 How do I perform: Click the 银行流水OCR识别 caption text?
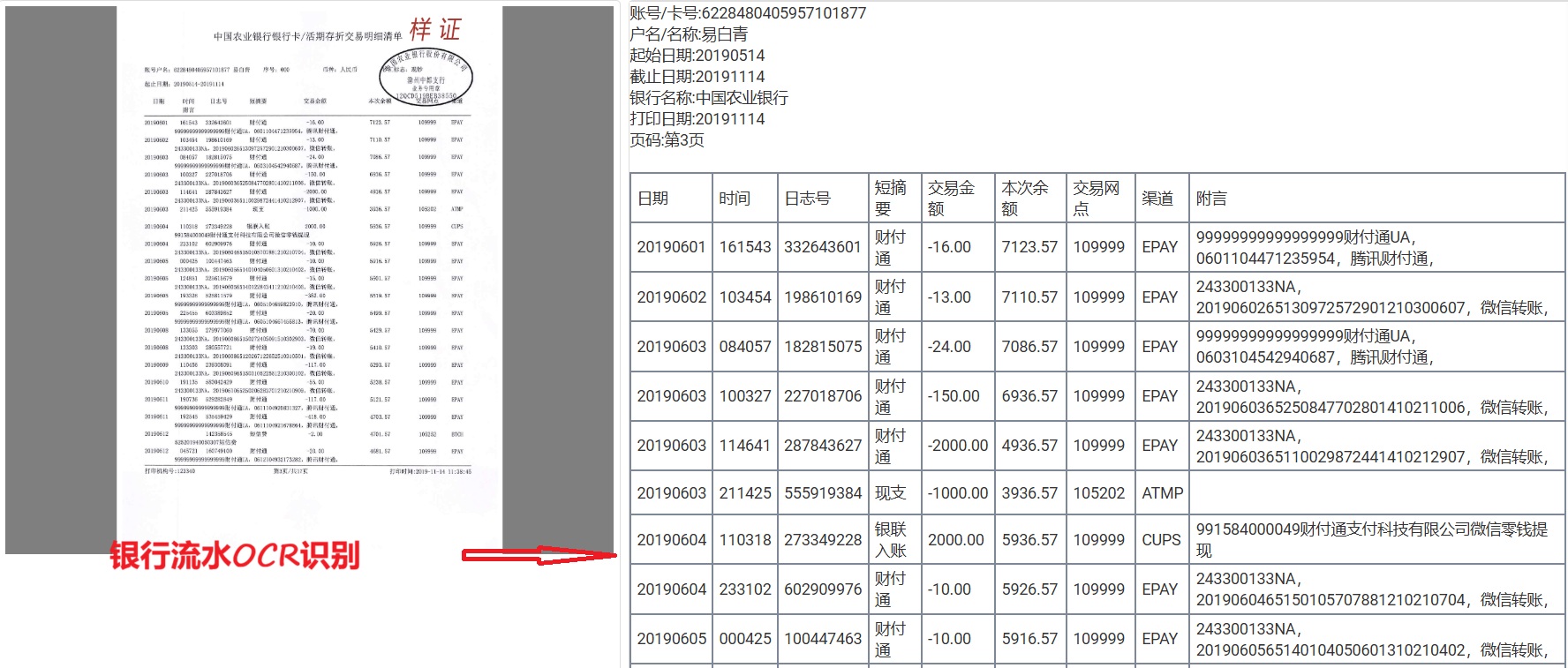click(235, 556)
